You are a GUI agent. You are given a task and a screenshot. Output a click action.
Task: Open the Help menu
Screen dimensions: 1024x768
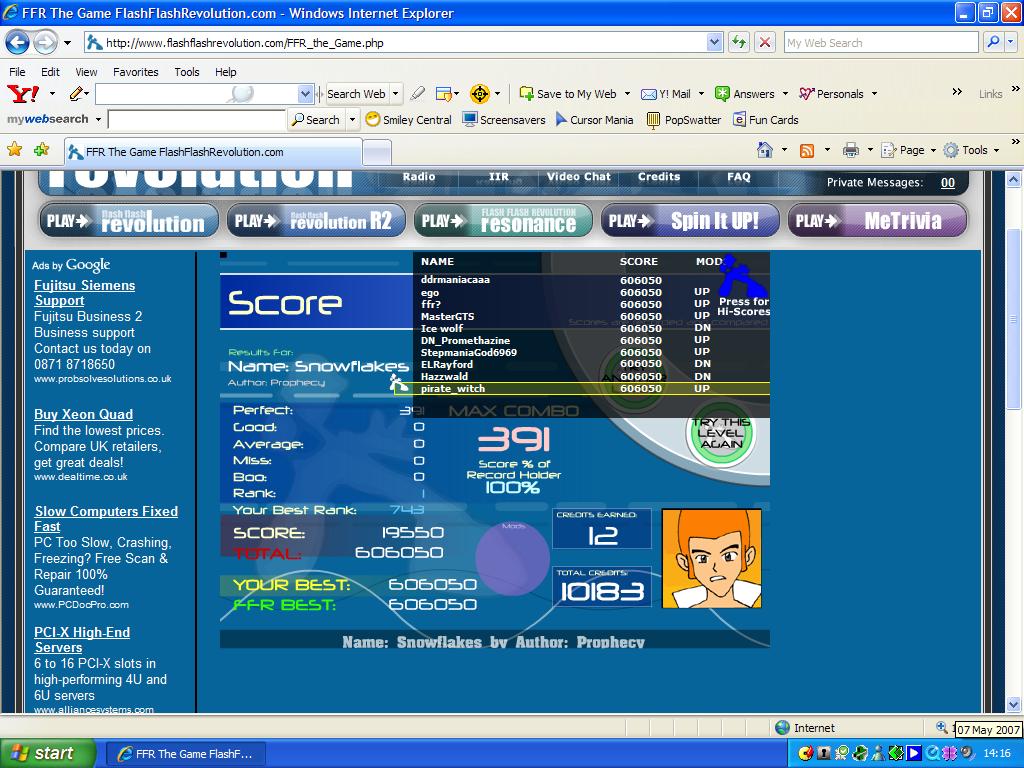[226, 72]
